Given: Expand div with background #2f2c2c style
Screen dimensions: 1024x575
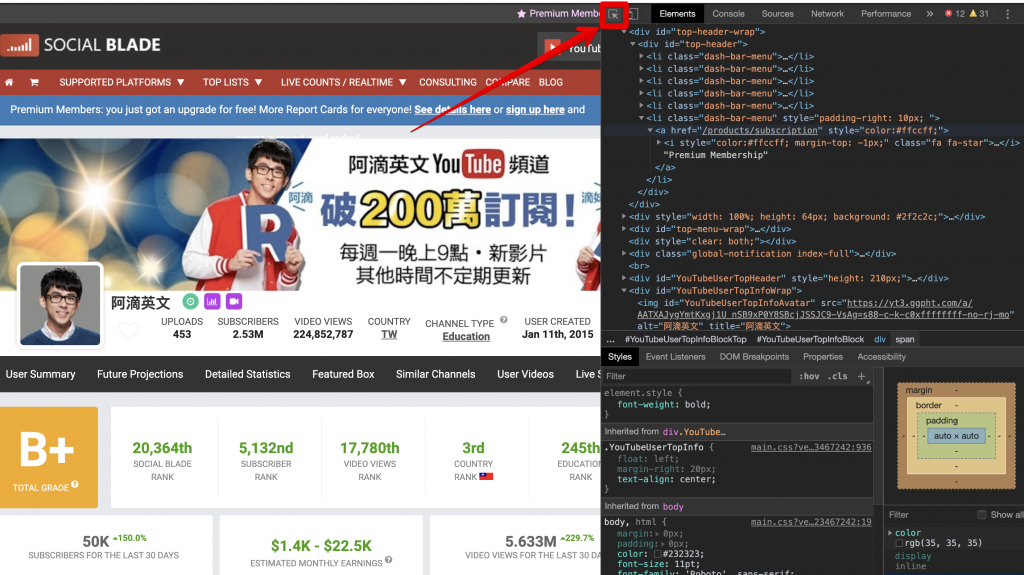Looking at the screenshot, I should pyautogui.click(x=624, y=216).
